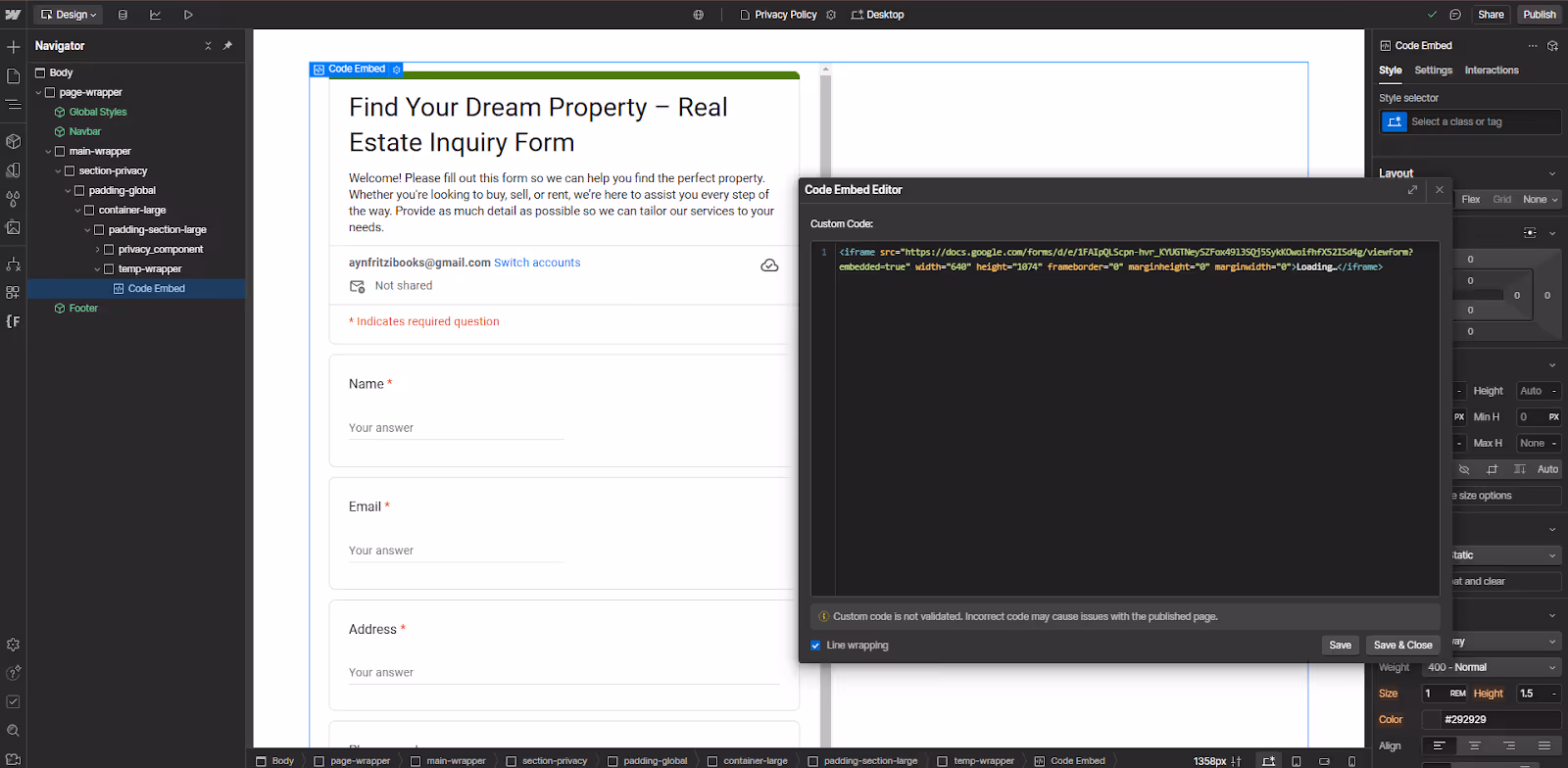
Task: Pin the Navigator panel
Action: click(227, 46)
